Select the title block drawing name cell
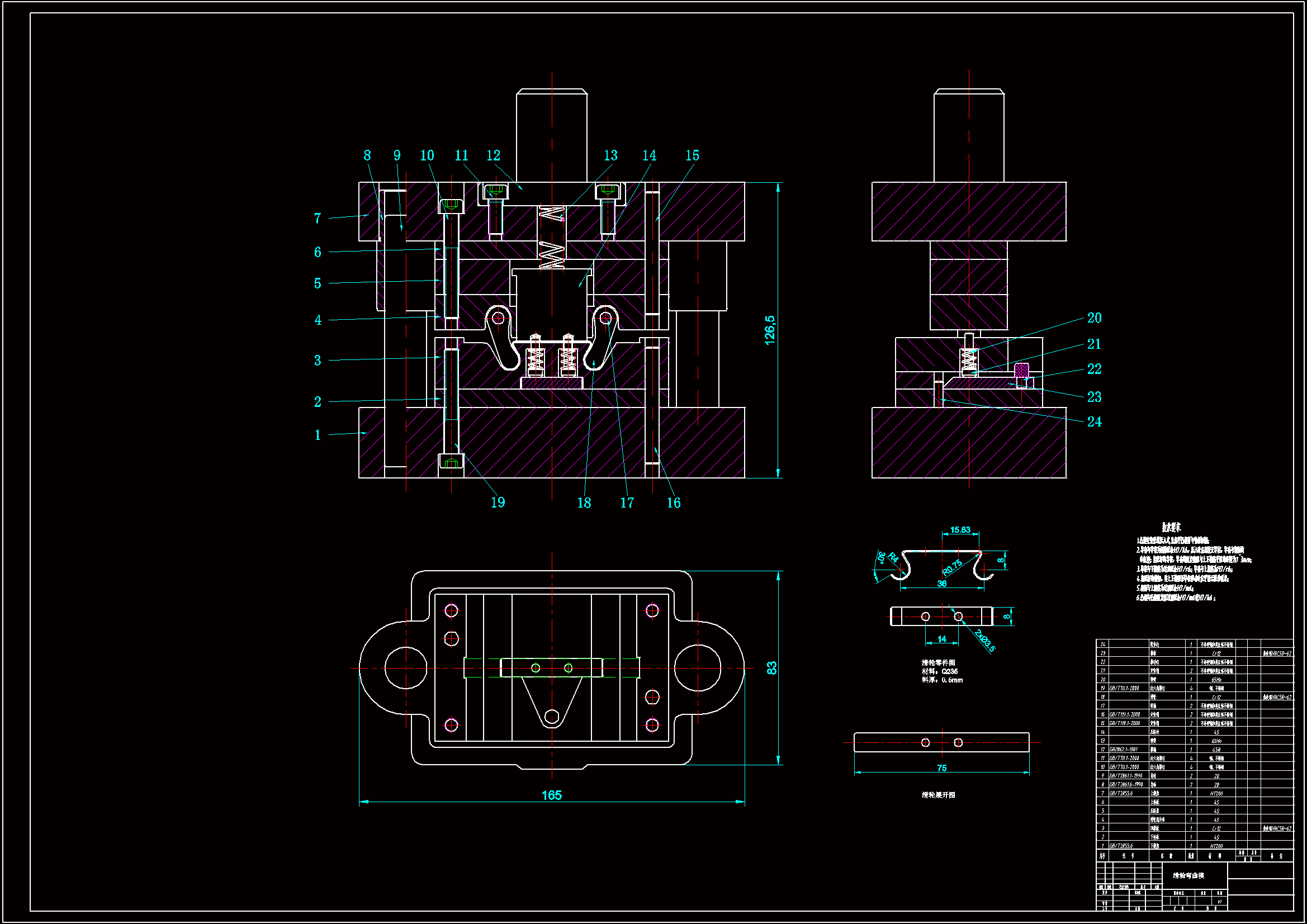 (x=1188, y=875)
